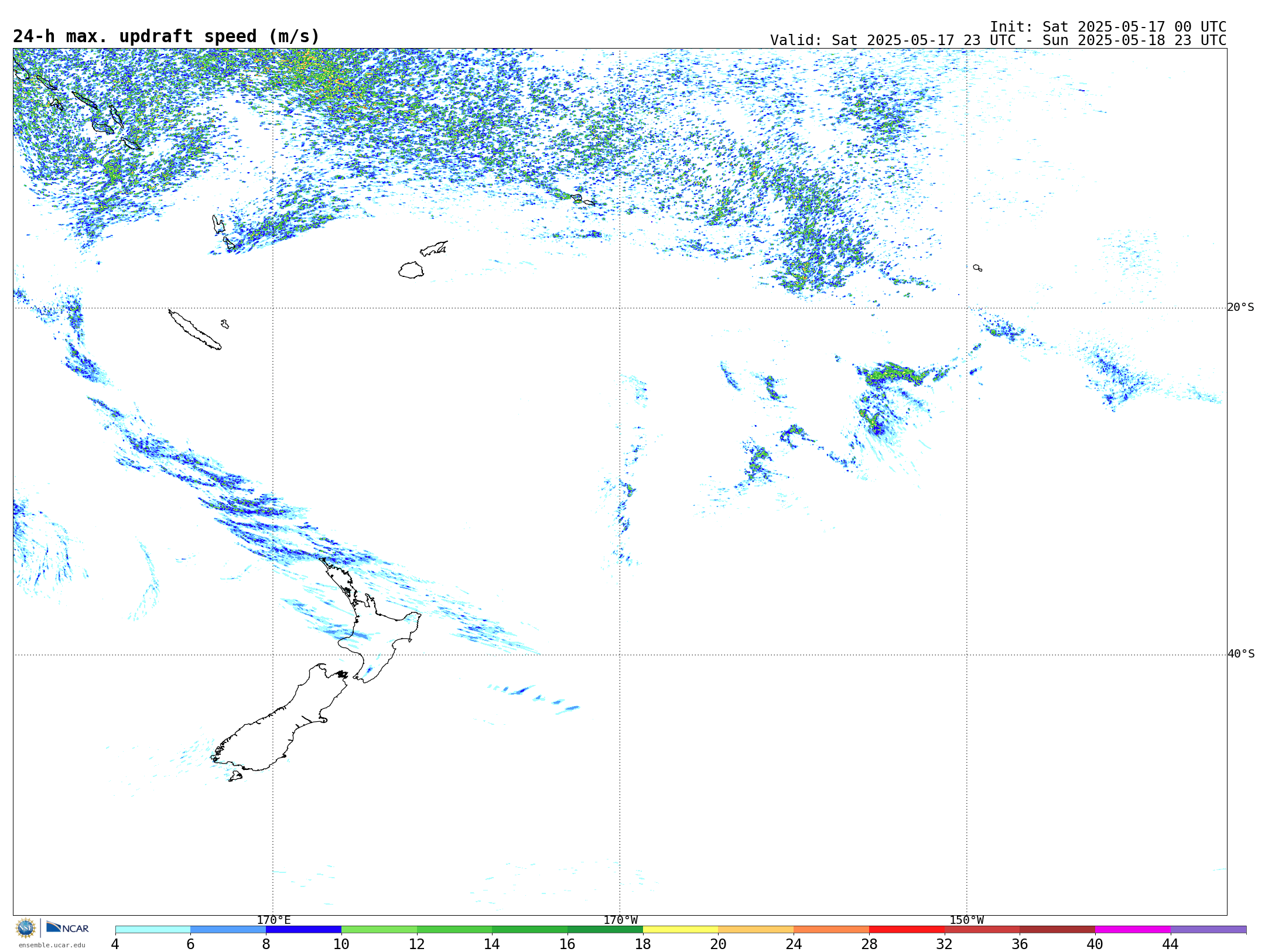Click the orange 24–28 colorbar swatch
The image size is (1265, 952).
pyautogui.click(x=830, y=929)
